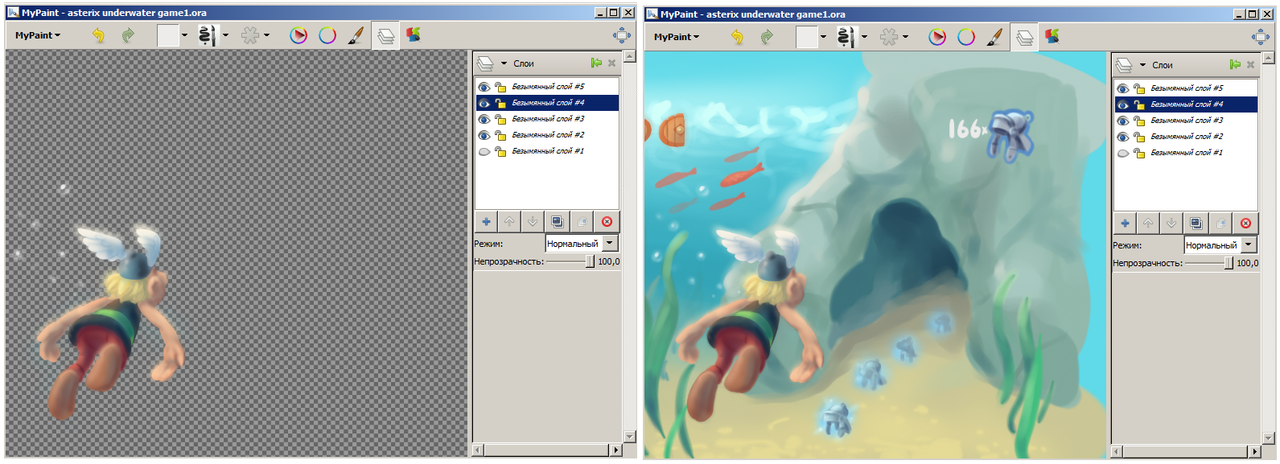The height and width of the screenshot is (464, 1280).
Task: Hide layer #5 via eye icon in right window
Action: click(1124, 87)
